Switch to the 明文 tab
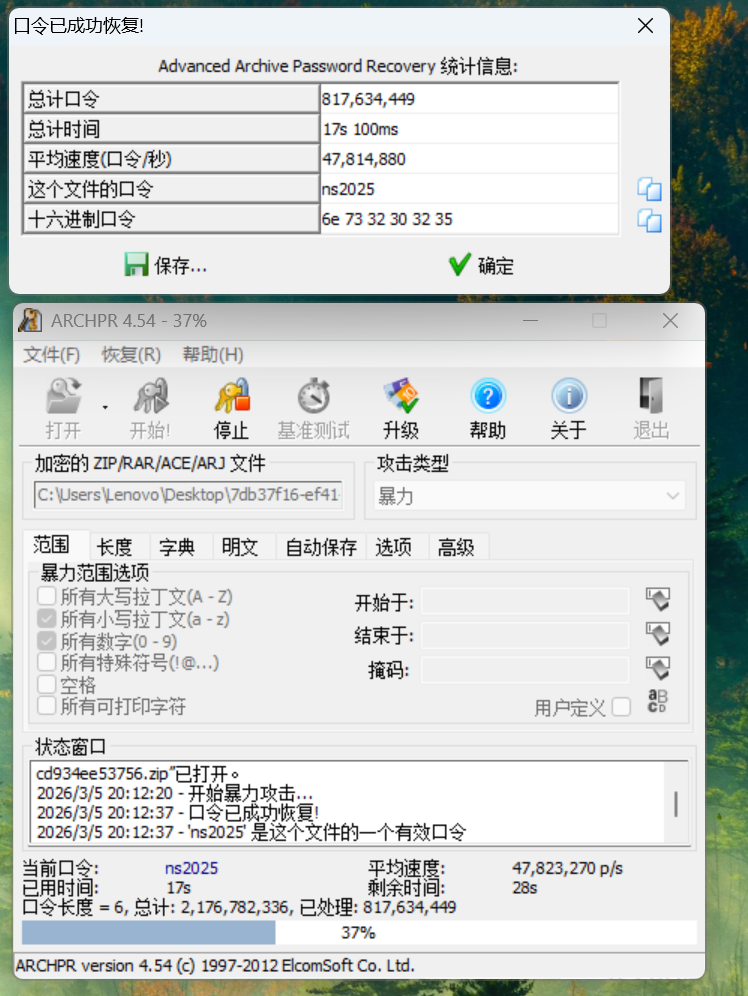 click(x=240, y=546)
